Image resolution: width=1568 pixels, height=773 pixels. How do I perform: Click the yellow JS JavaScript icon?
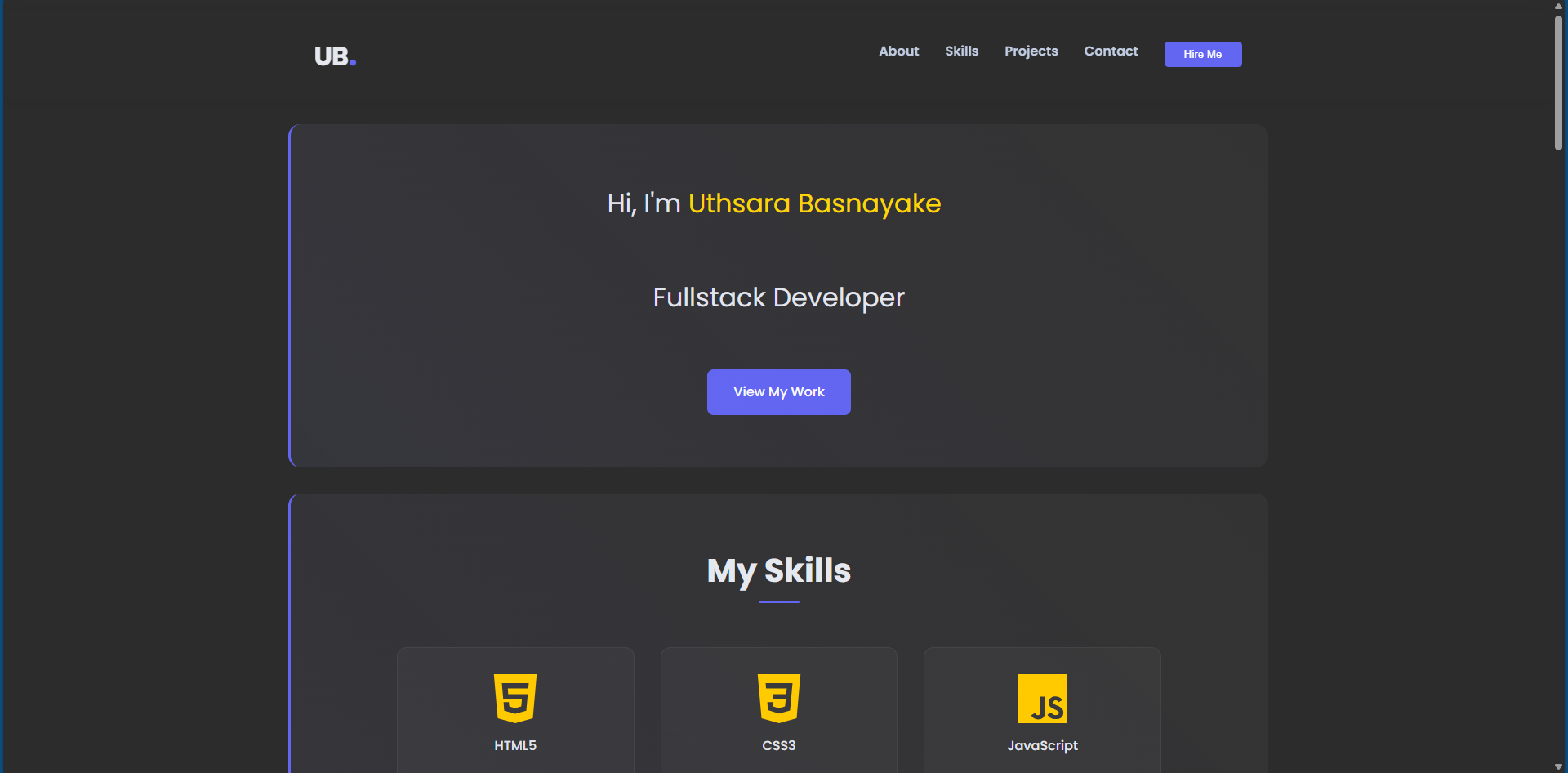pyautogui.click(x=1043, y=699)
